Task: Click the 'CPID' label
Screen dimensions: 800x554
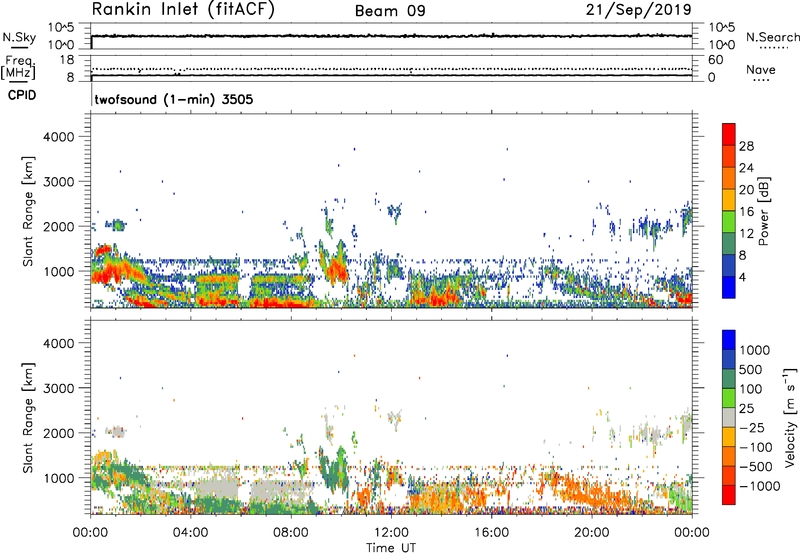Action: (x=22, y=95)
